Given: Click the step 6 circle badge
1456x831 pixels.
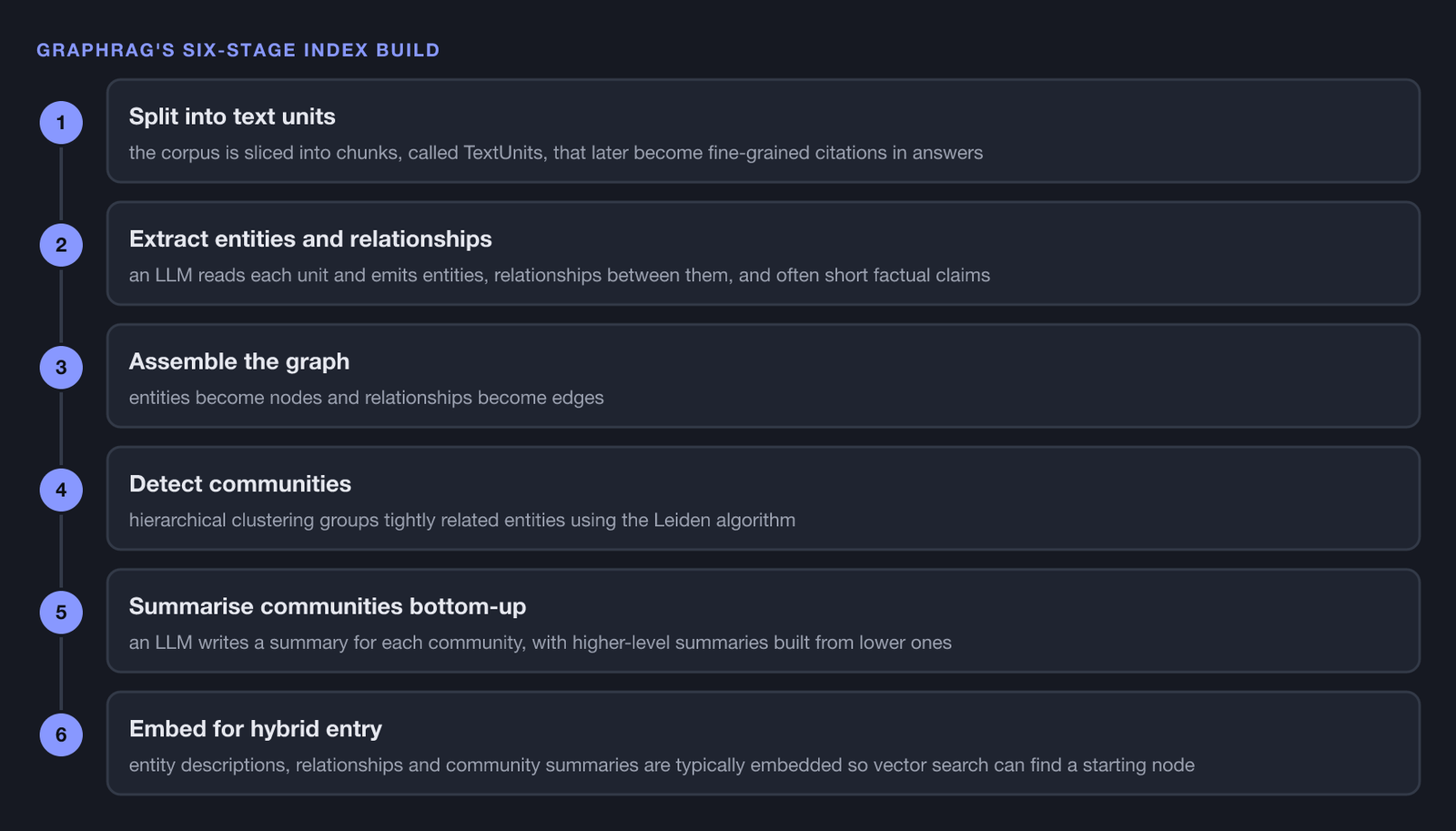Looking at the screenshot, I should pos(61,735).
